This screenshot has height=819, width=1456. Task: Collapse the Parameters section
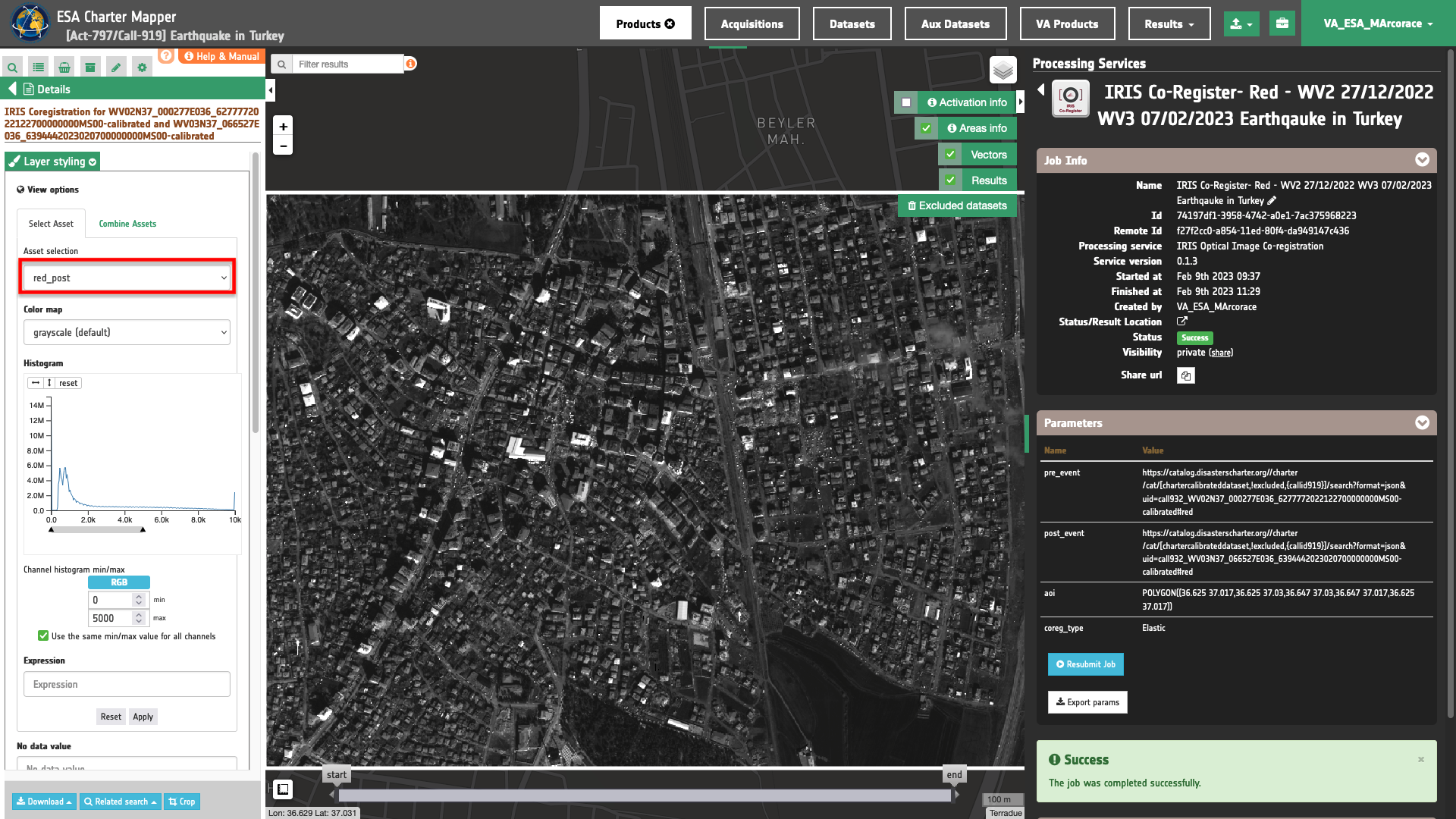coord(1422,422)
